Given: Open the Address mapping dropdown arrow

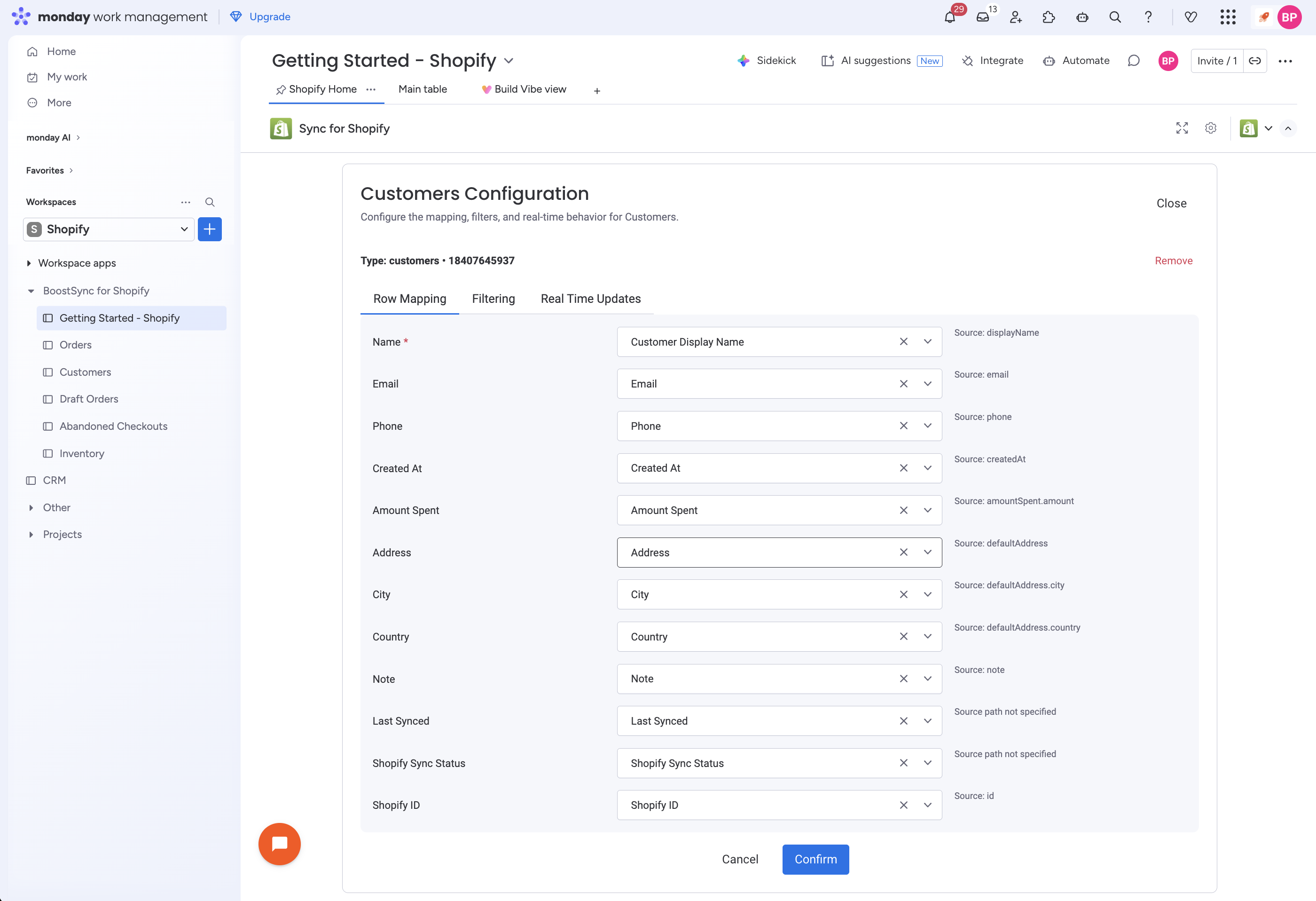Looking at the screenshot, I should click(x=927, y=552).
